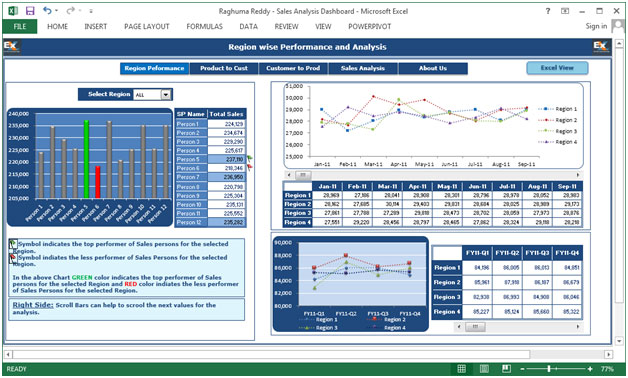
Task: Open Customize Quick Access Toolbar dropdown
Action: click(x=91, y=11)
